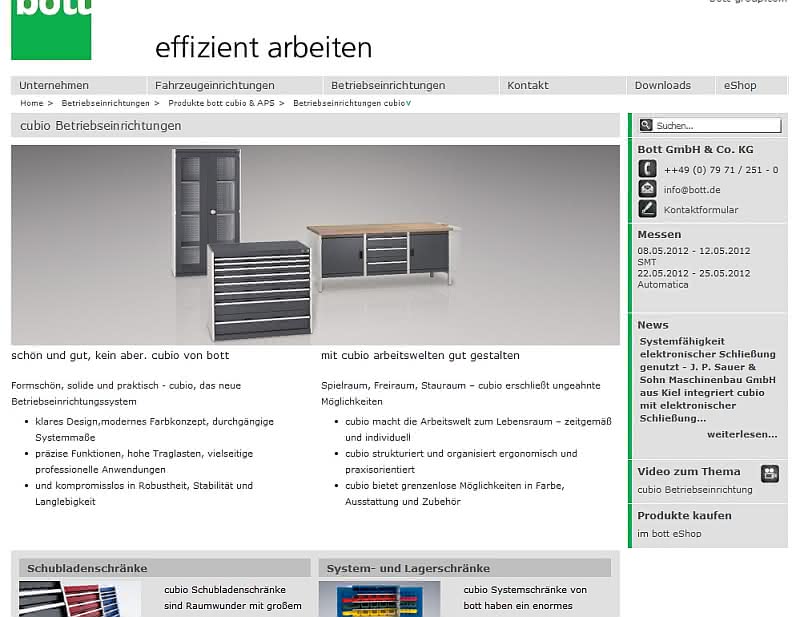Viewport: 800px width, 617px height.
Task: Click the green bott logo
Action: (51, 30)
